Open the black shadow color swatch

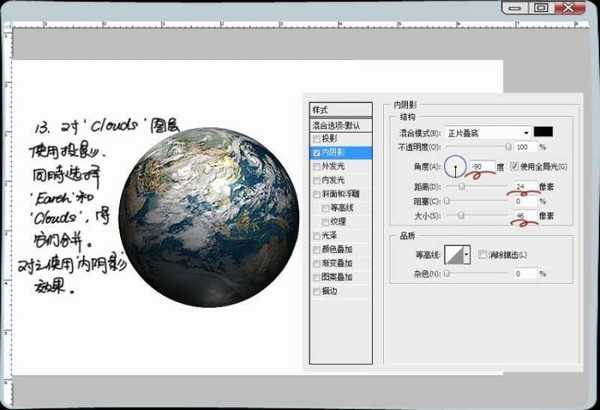543,132
